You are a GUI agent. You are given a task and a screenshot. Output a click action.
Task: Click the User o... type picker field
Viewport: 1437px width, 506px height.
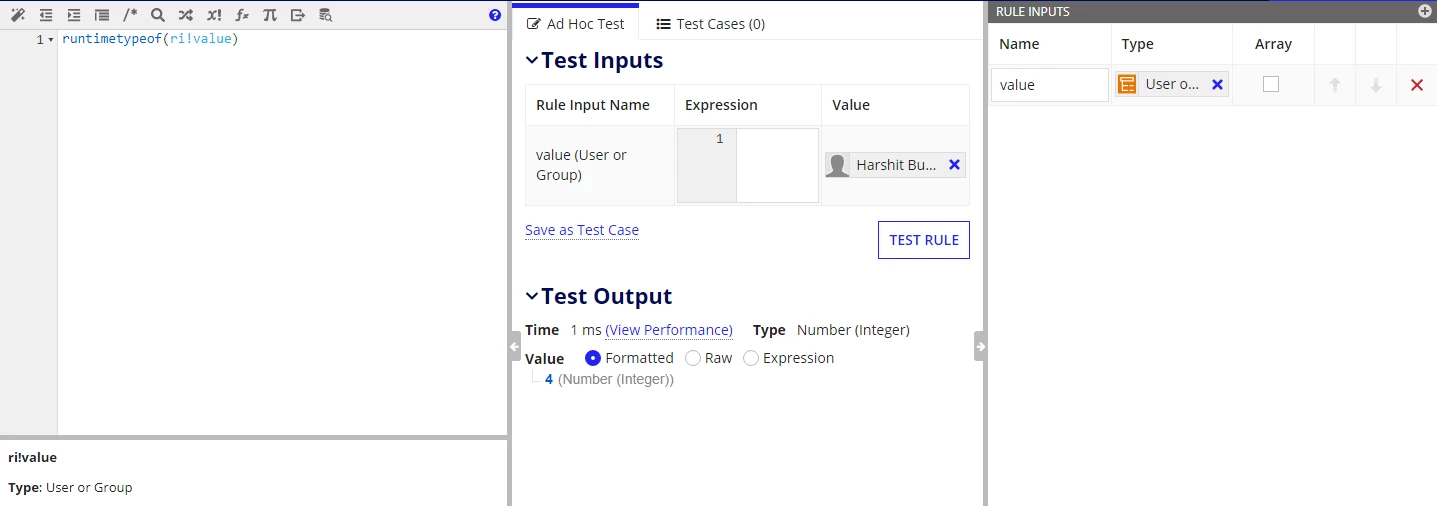pos(1172,85)
